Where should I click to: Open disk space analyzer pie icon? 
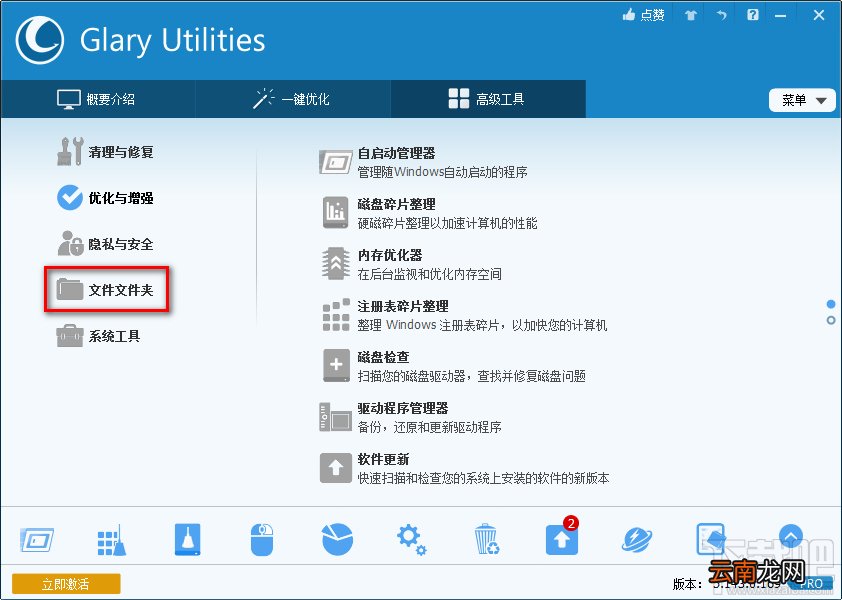click(337, 539)
